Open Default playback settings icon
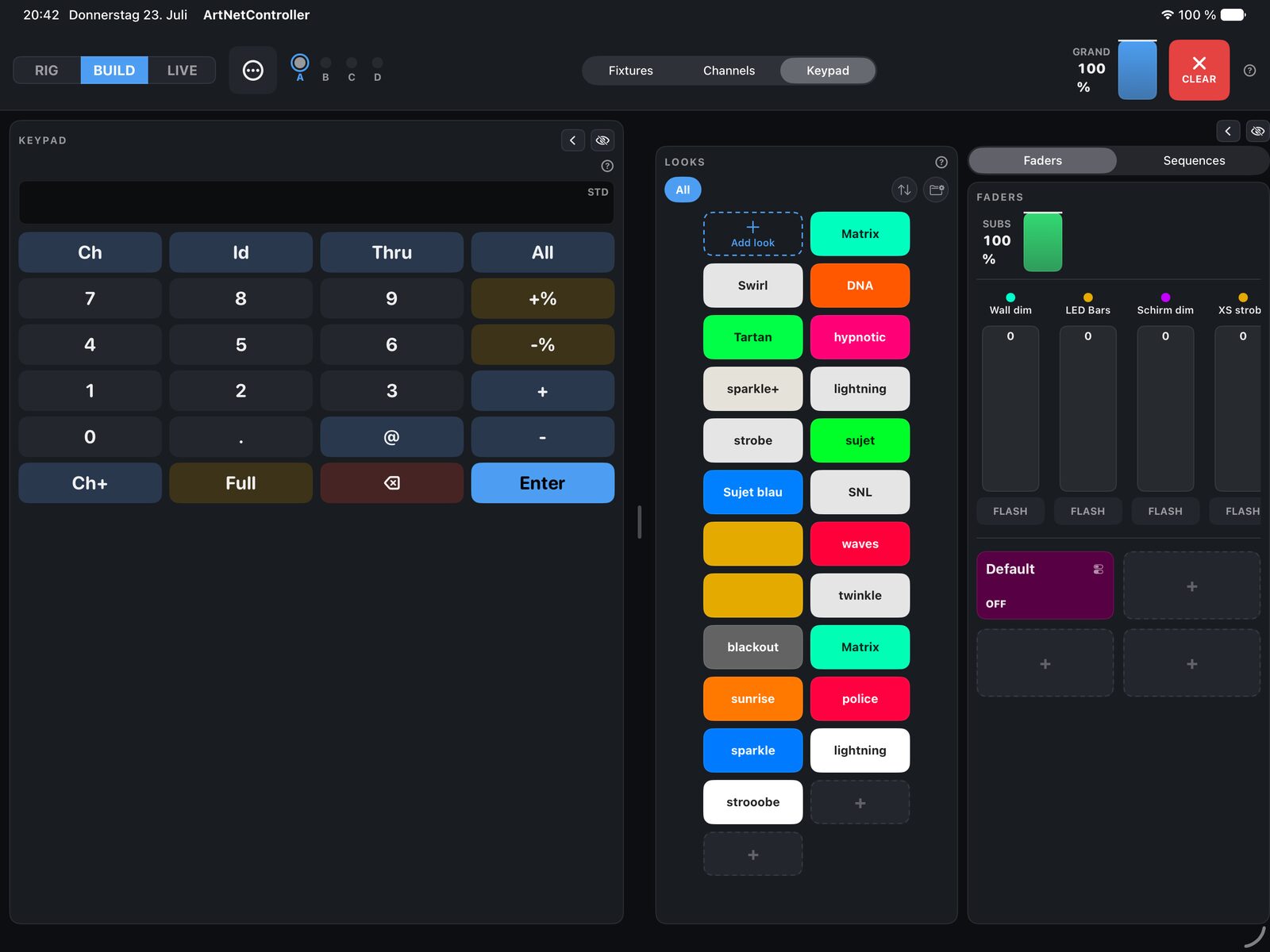 (1099, 569)
